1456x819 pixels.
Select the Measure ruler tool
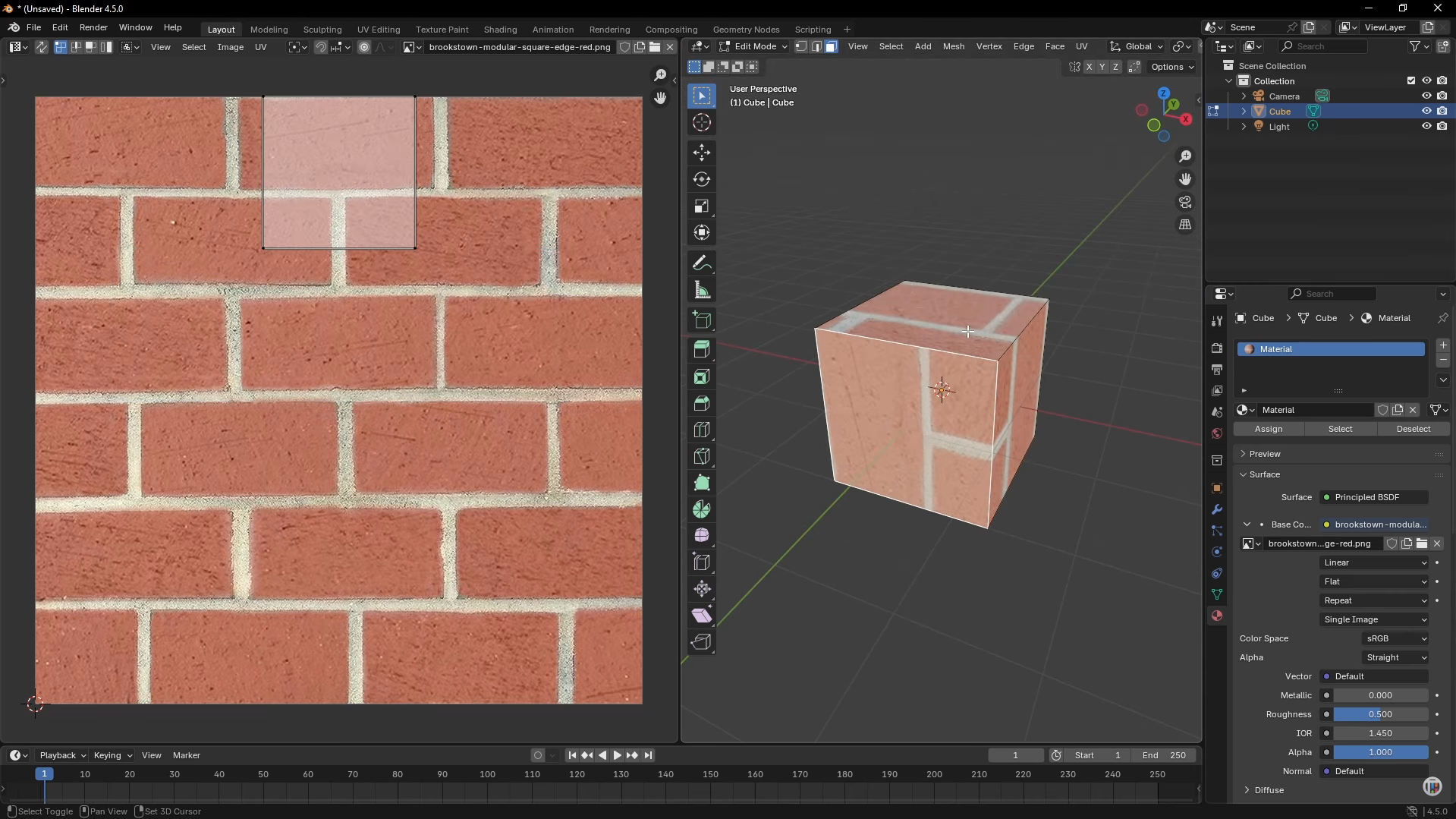(702, 290)
